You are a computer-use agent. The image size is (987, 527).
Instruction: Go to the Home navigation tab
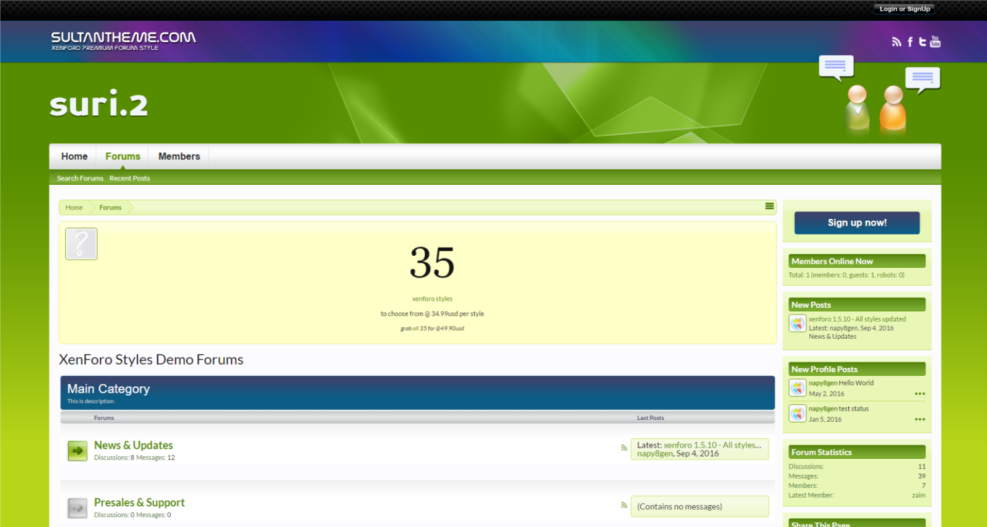[x=74, y=156]
